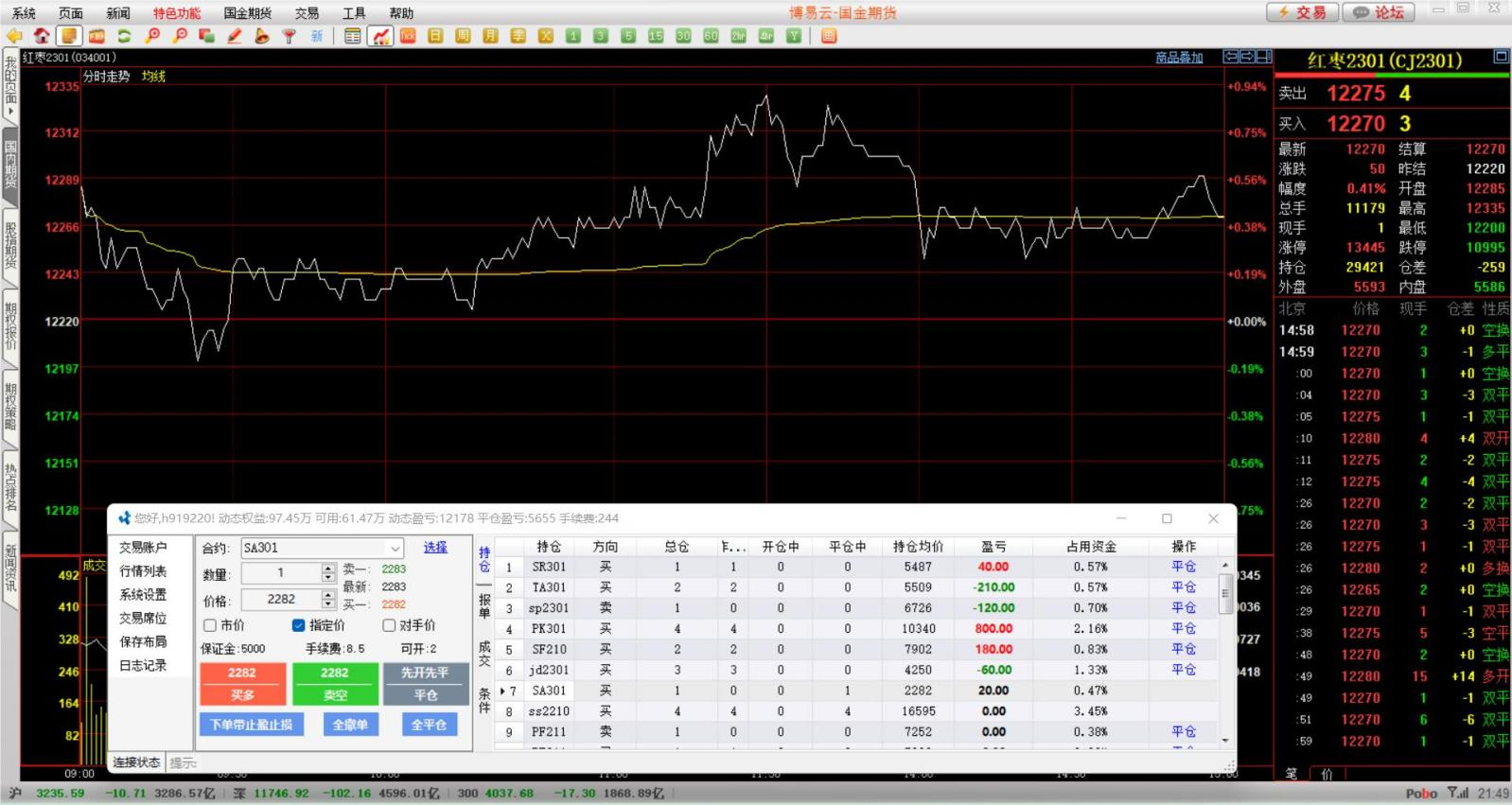The height and width of the screenshot is (805, 1512).
Task: Click the green 卖空 sell short button
Action: click(x=334, y=684)
